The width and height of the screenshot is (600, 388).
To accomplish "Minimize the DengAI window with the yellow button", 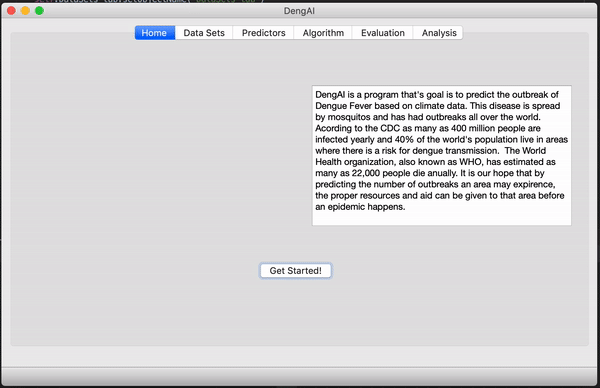I will tap(25, 11).
